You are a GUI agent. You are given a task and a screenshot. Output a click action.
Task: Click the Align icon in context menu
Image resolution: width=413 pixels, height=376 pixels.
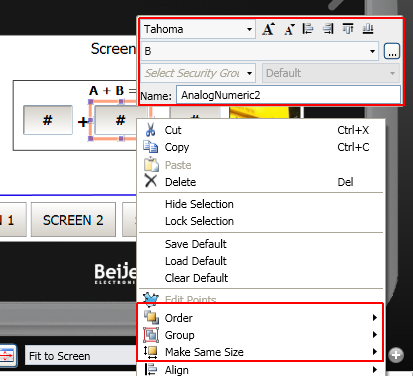[151, 369]
